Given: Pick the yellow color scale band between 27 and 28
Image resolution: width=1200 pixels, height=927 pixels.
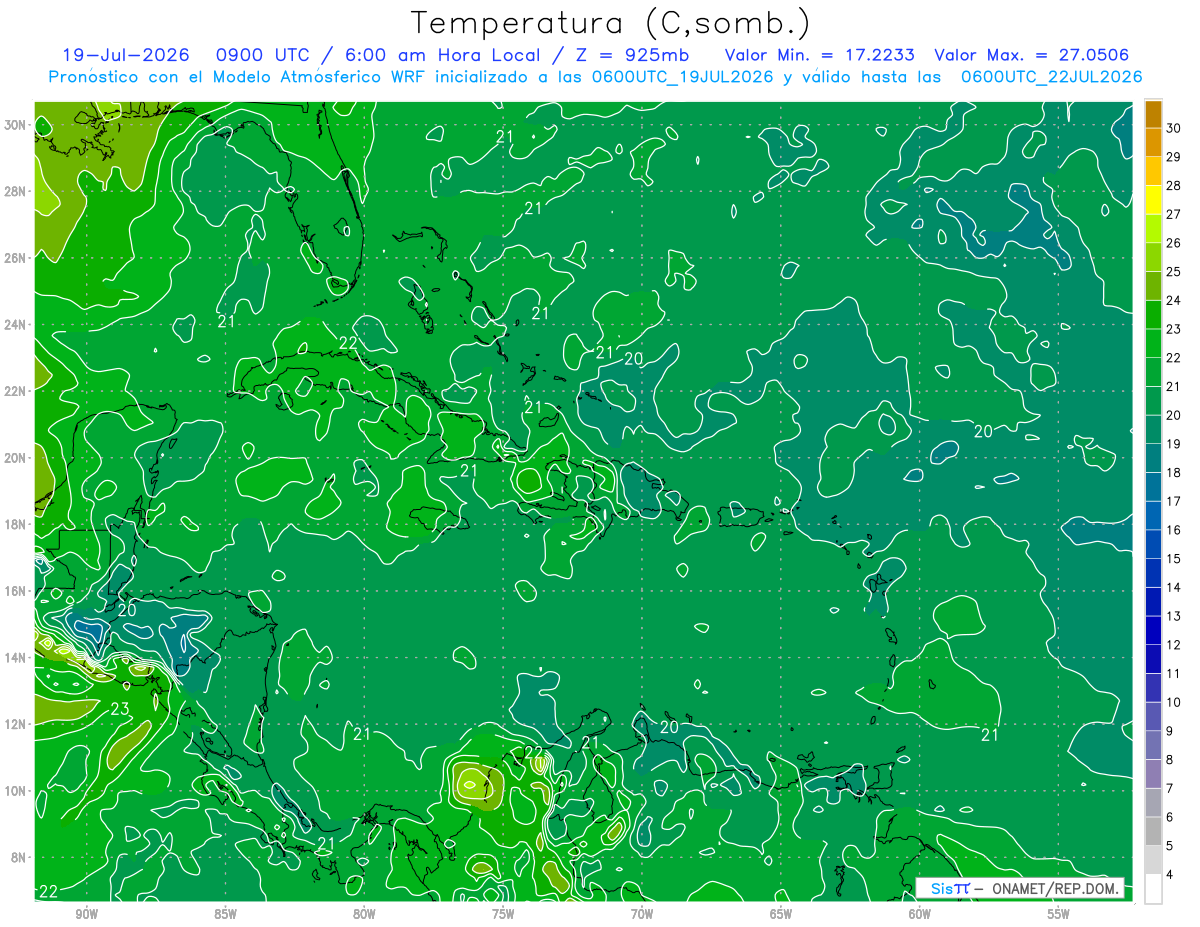Looking at the screenshot, I should (x=1153, y=200).
